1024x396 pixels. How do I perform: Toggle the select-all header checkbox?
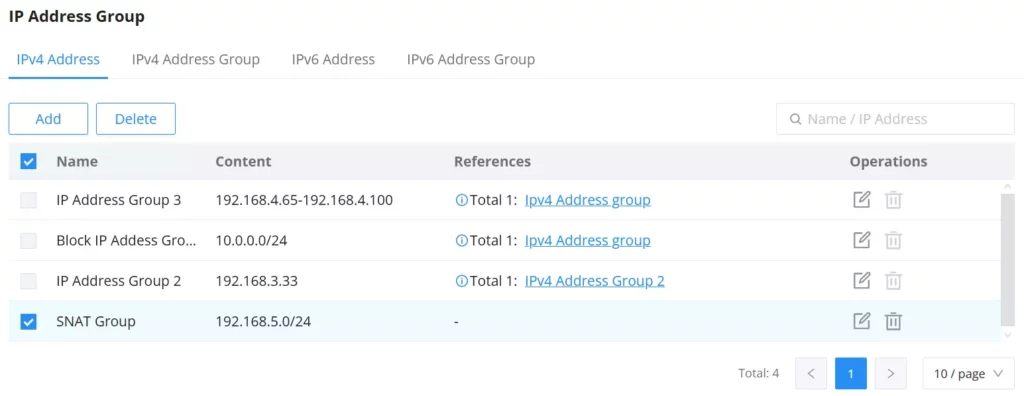[x=28, y=161]
